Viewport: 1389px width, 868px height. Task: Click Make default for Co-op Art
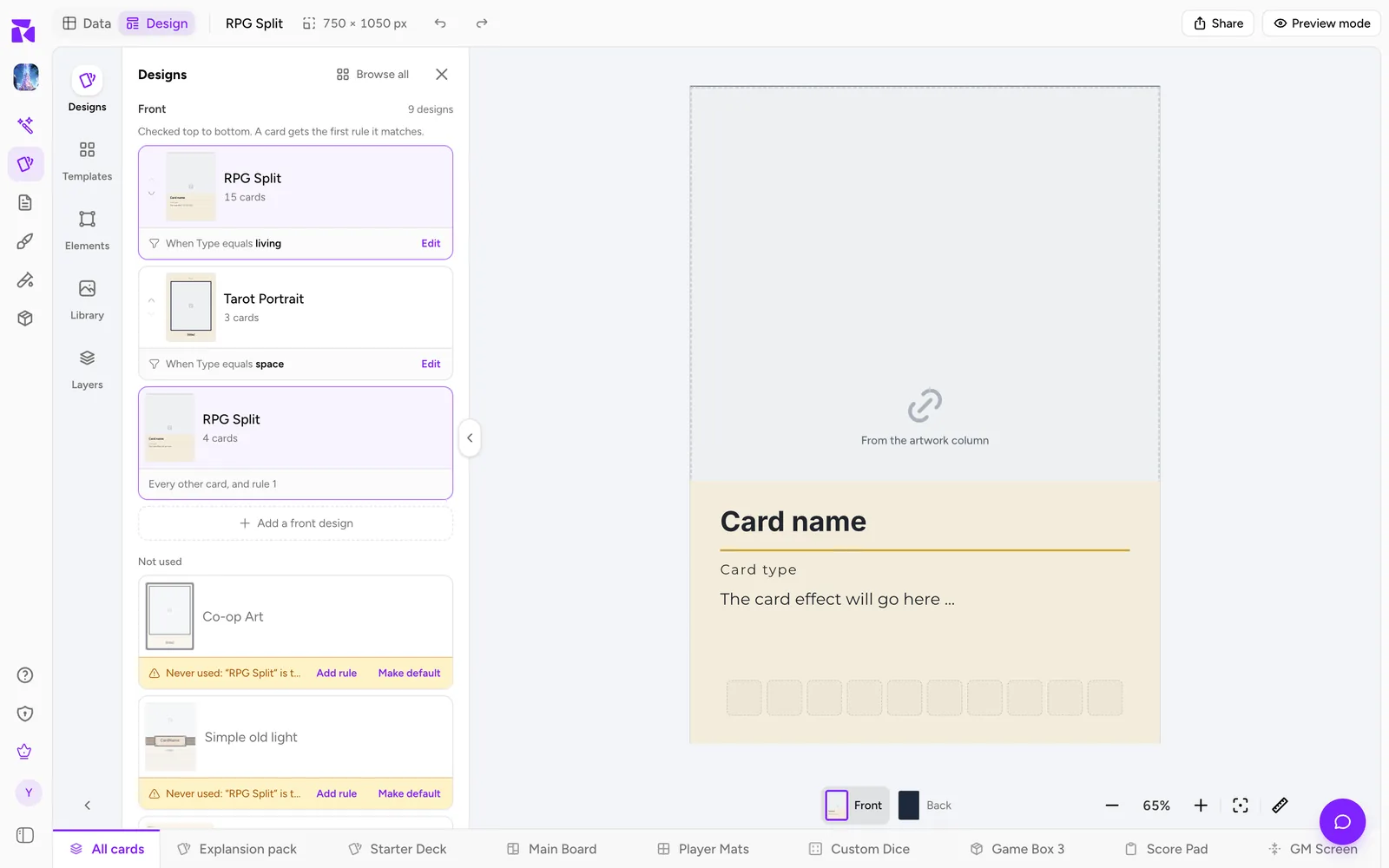point(409,674)
